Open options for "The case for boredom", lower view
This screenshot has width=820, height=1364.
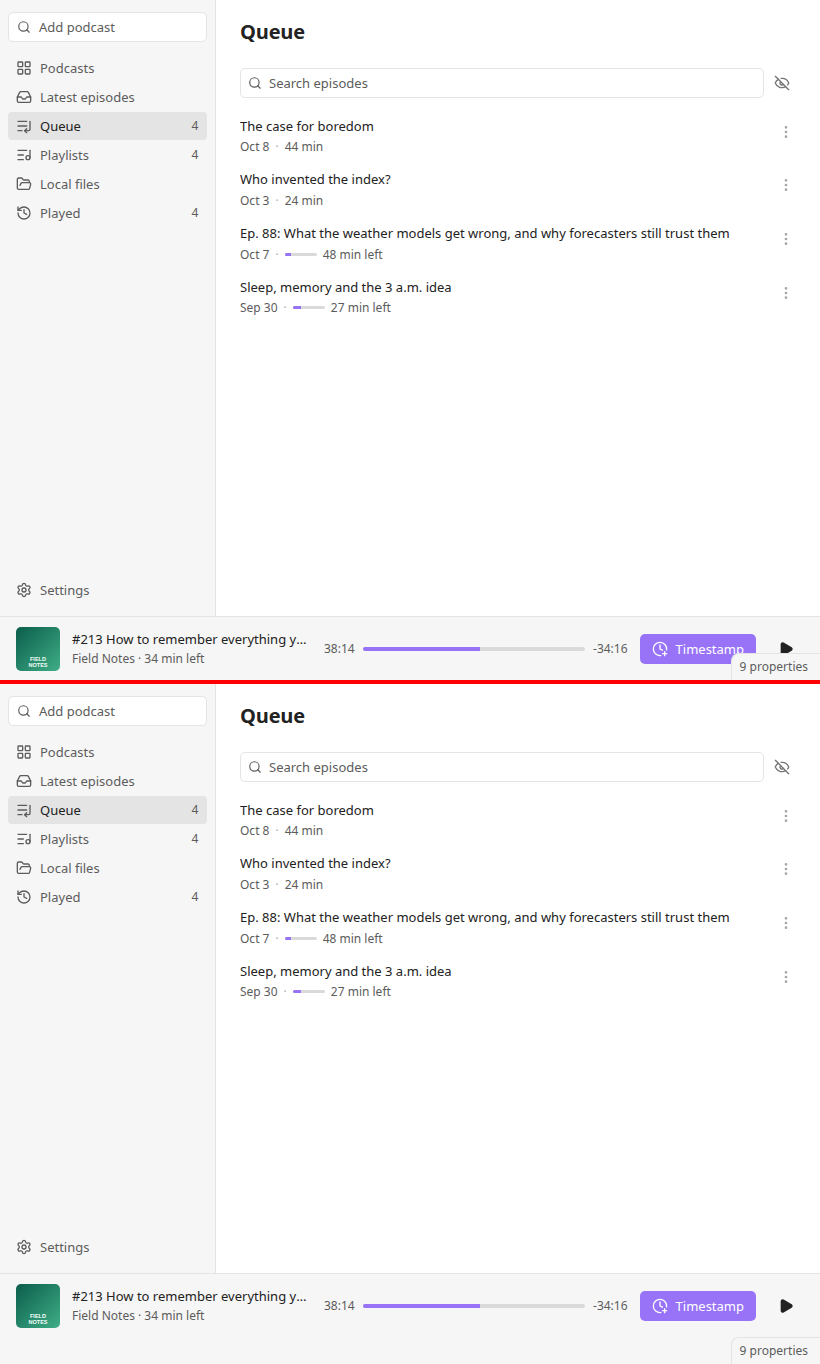coord(786,816)
